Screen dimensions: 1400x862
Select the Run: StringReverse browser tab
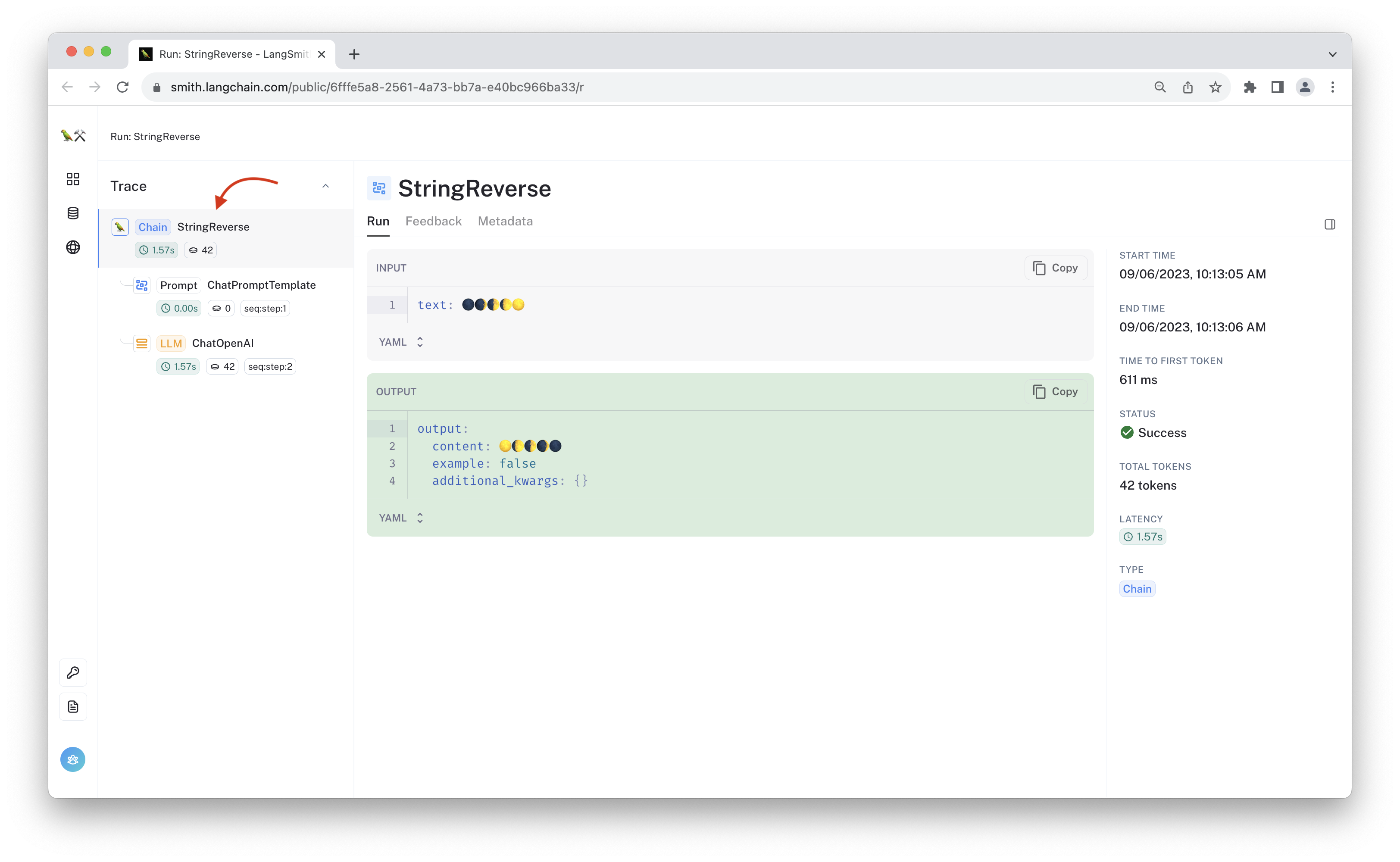(x=232, y=54)
